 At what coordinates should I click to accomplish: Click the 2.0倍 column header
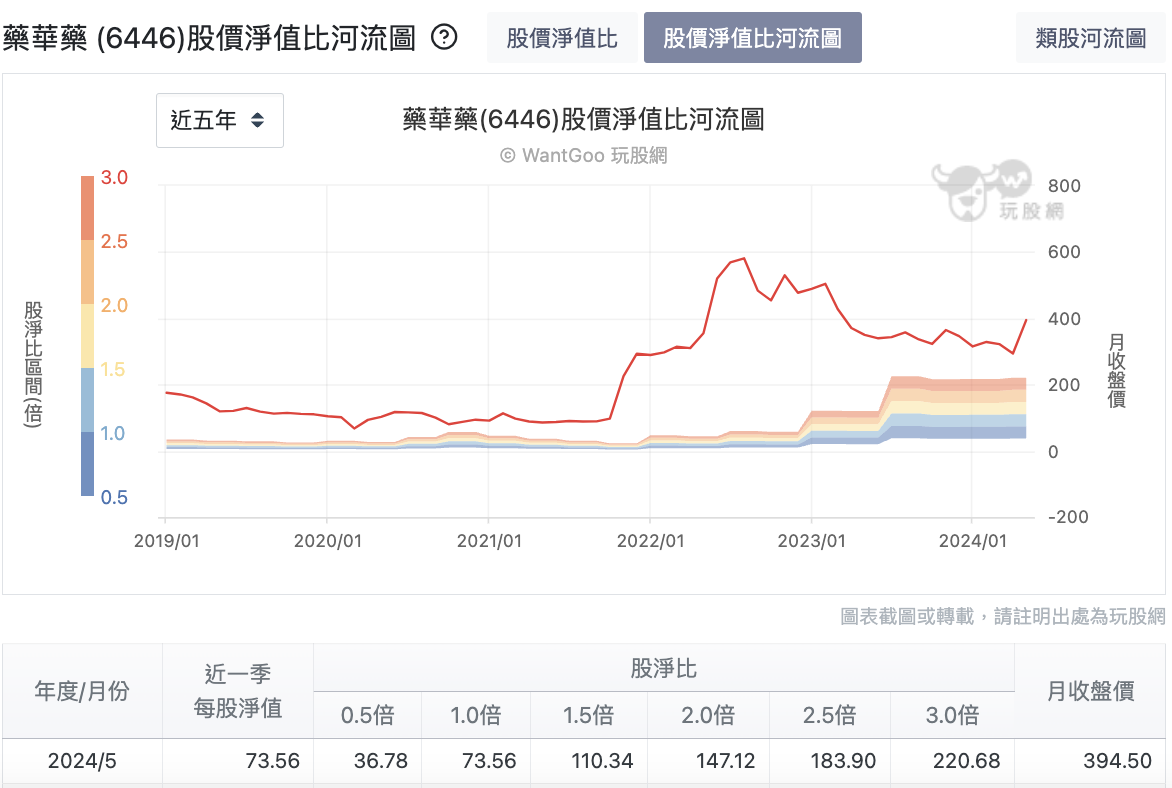[x=708, y=715]
